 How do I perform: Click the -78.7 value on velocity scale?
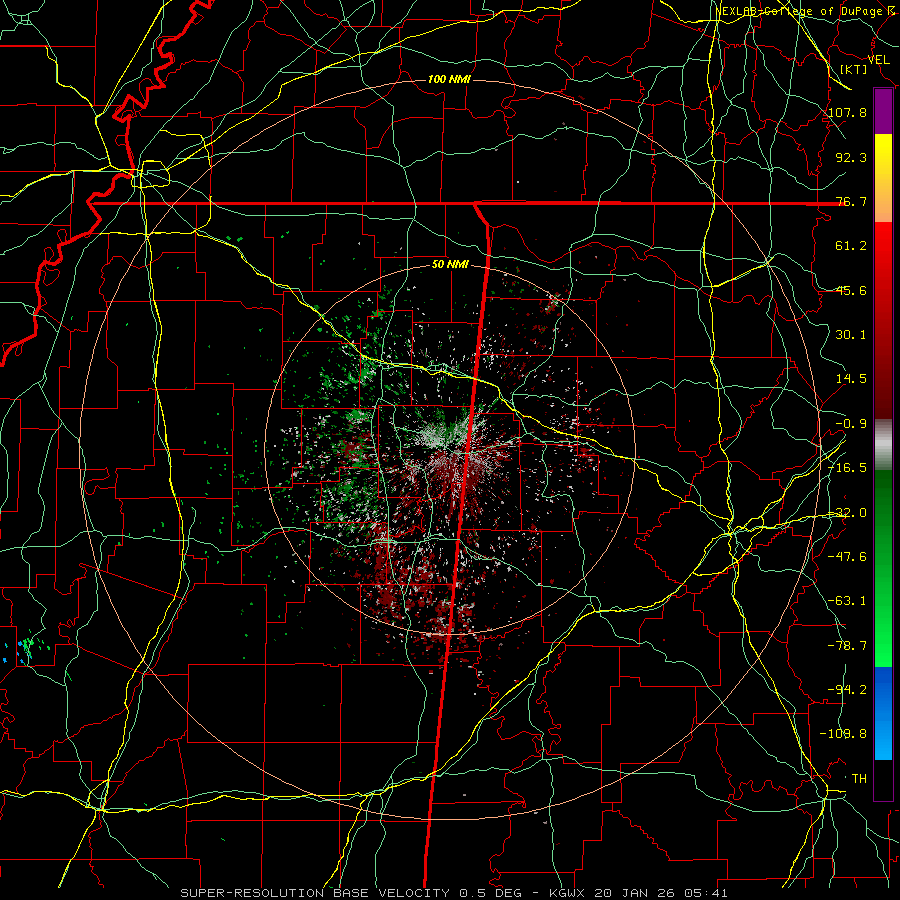847,646
